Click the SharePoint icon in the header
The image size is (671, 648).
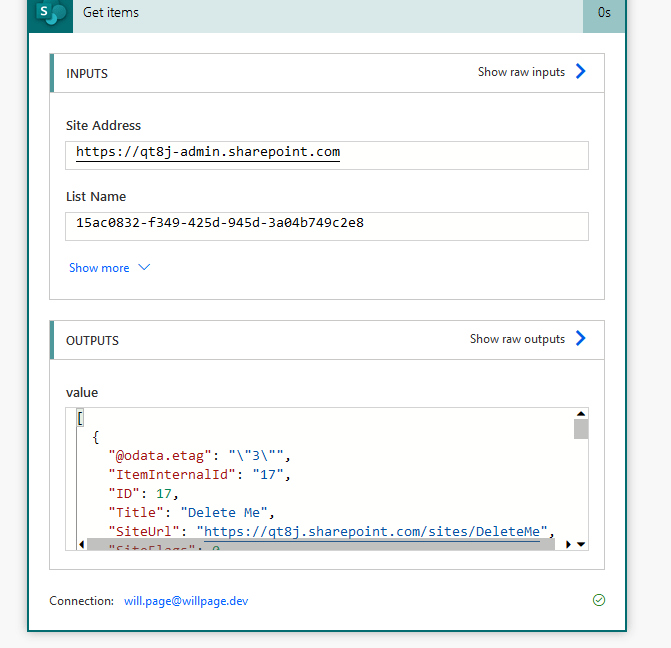click(50, 14)
